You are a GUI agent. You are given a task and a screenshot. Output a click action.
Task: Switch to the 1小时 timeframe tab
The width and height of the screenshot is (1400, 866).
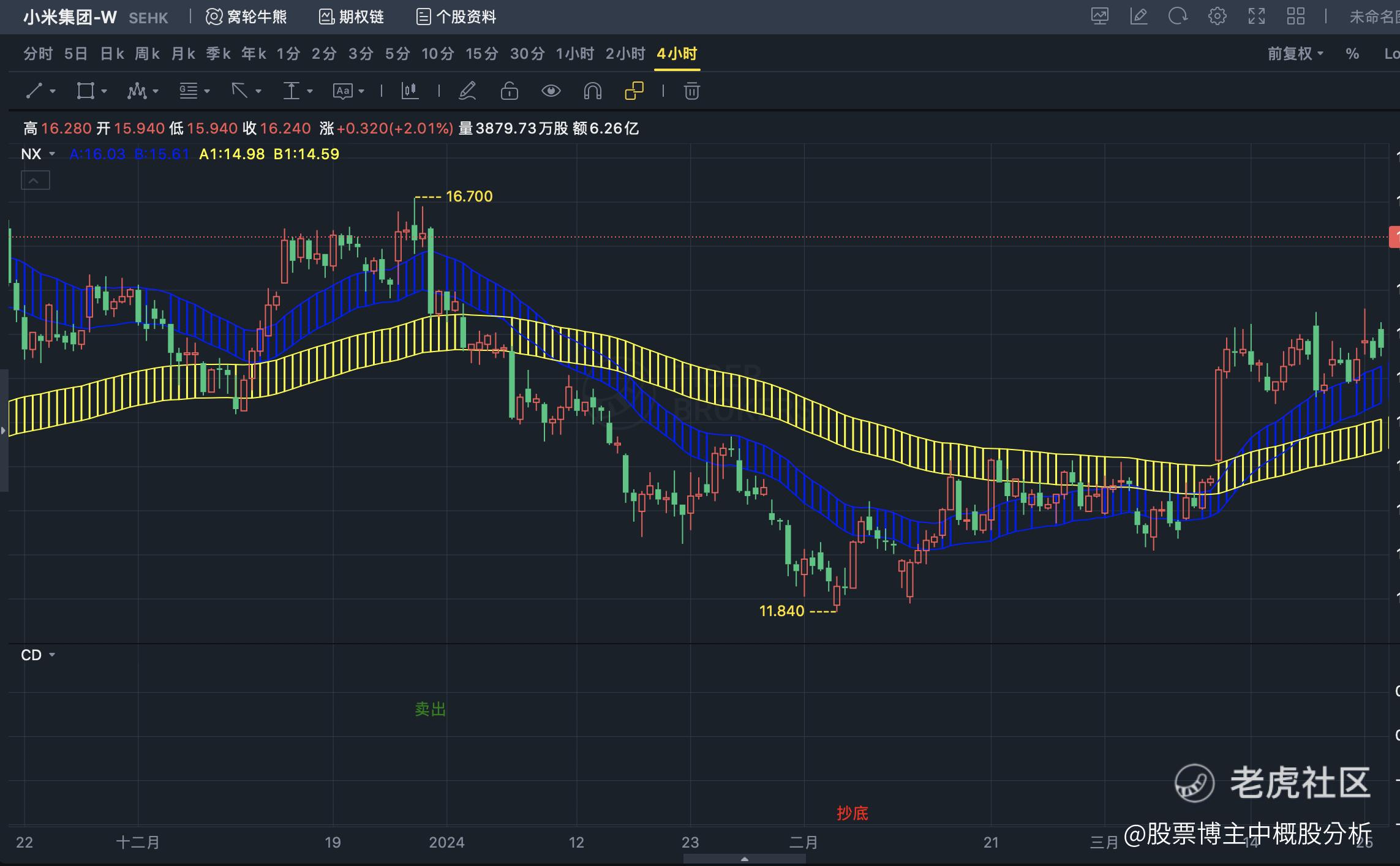tap(574, 54)
